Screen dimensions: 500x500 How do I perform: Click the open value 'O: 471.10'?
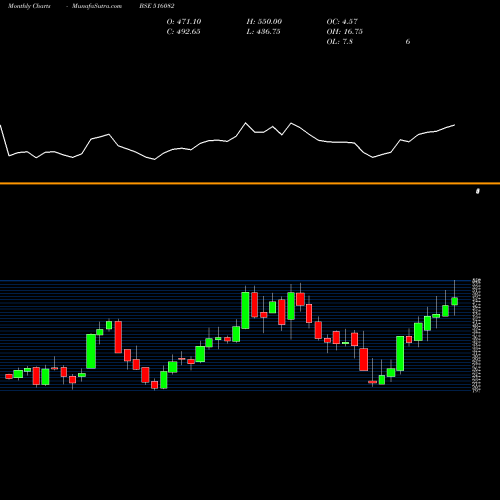(184, 22)
